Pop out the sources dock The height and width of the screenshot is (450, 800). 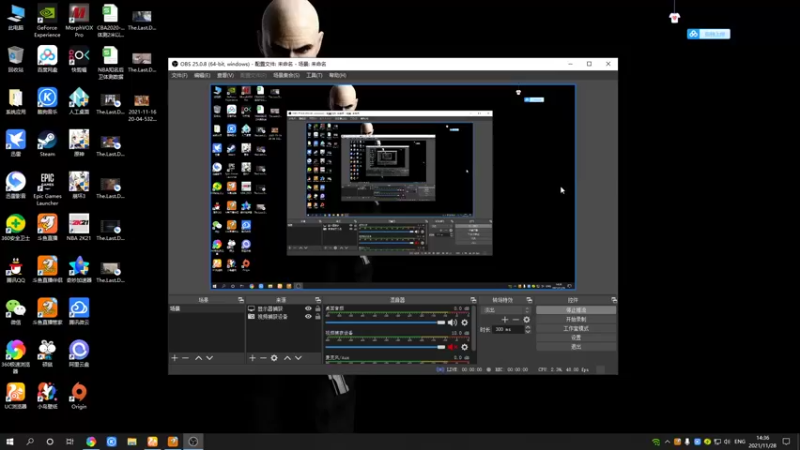(x=318, y=300)
